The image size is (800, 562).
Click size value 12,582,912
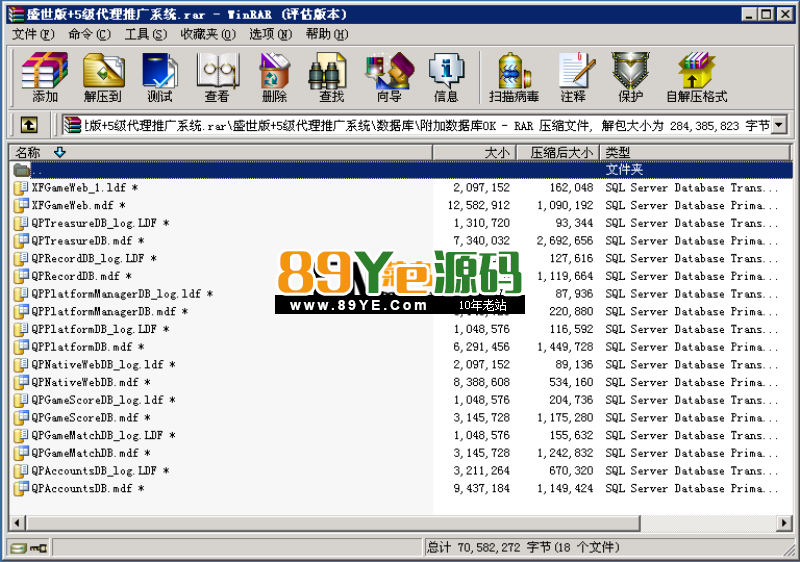479,206
